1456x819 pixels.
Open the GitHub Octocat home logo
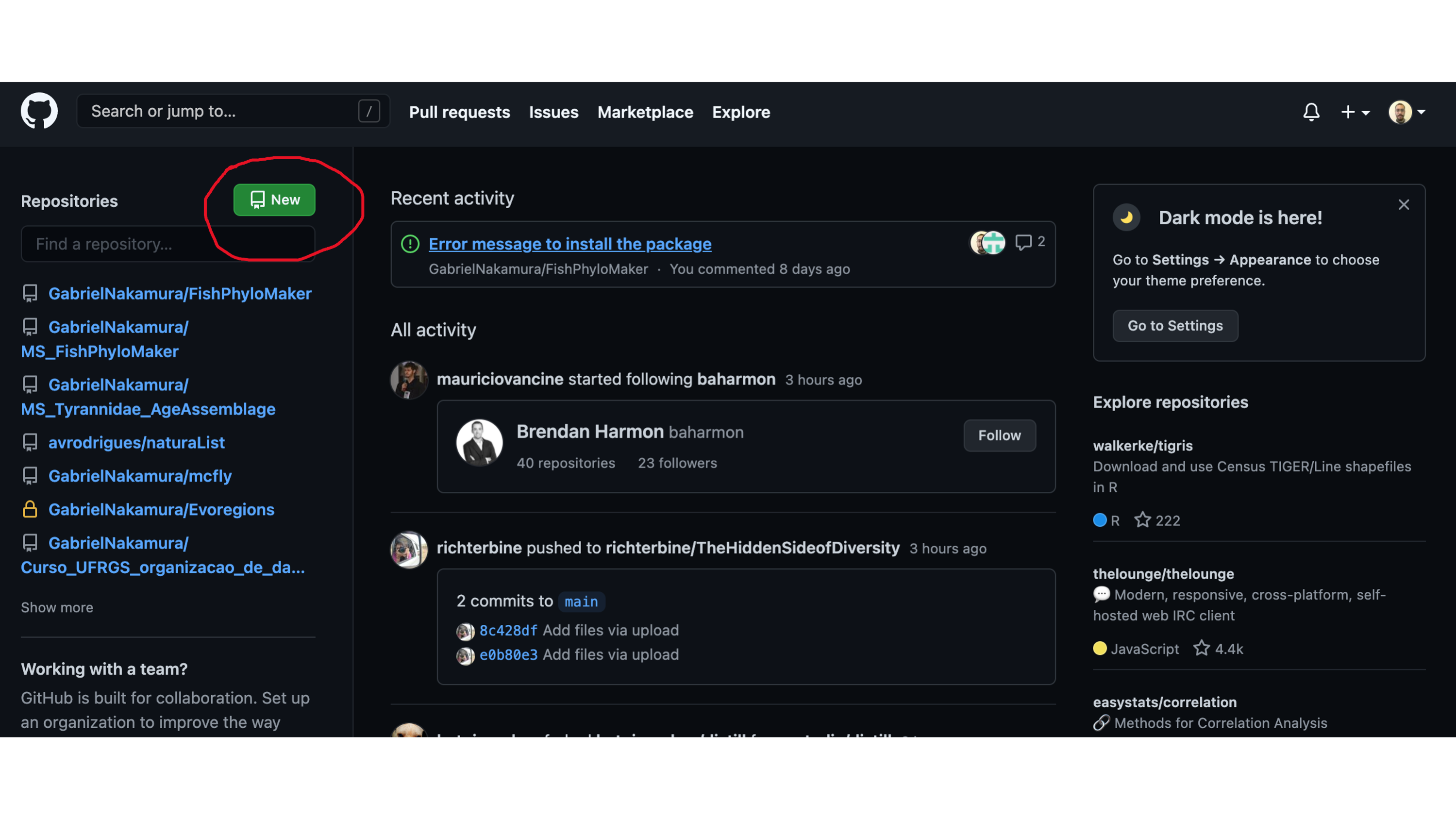click(x=39, y=111)
